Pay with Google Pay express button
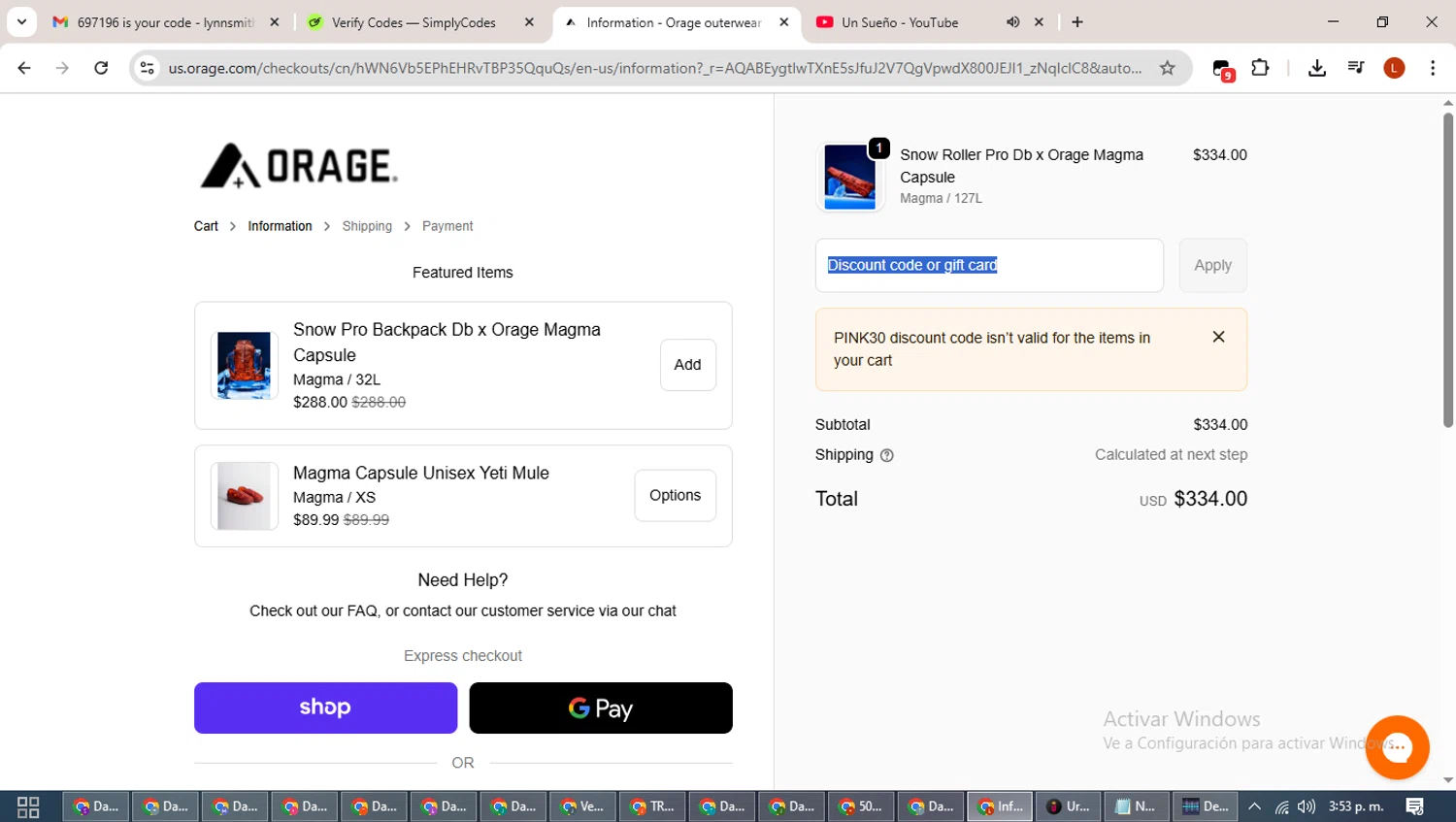This screenshot has height=822, width=1456. 601,707
